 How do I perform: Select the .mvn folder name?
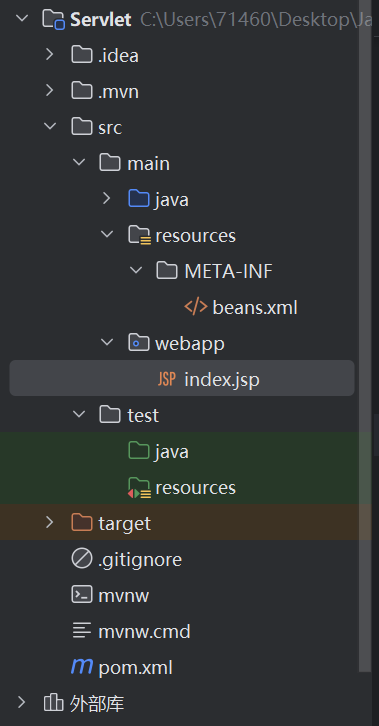coord(118,92)
